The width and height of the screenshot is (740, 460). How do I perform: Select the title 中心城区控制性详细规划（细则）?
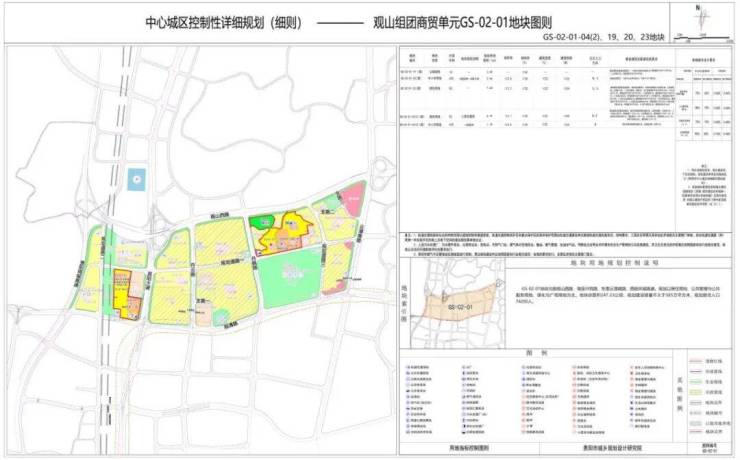click(224, 23)
